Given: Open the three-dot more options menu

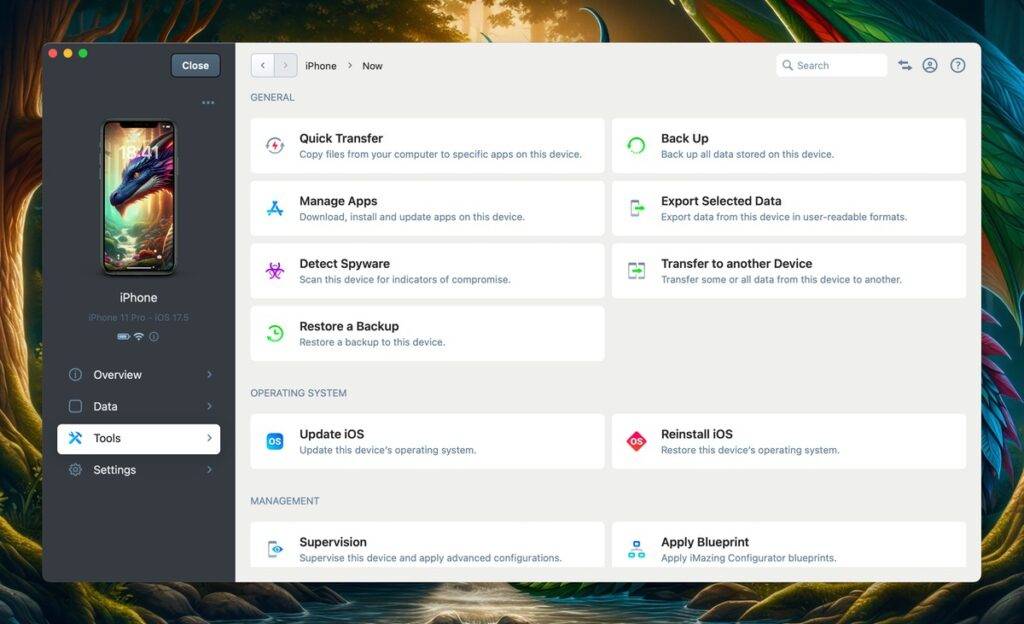Looking at the screenshot, I should (208, 102).
